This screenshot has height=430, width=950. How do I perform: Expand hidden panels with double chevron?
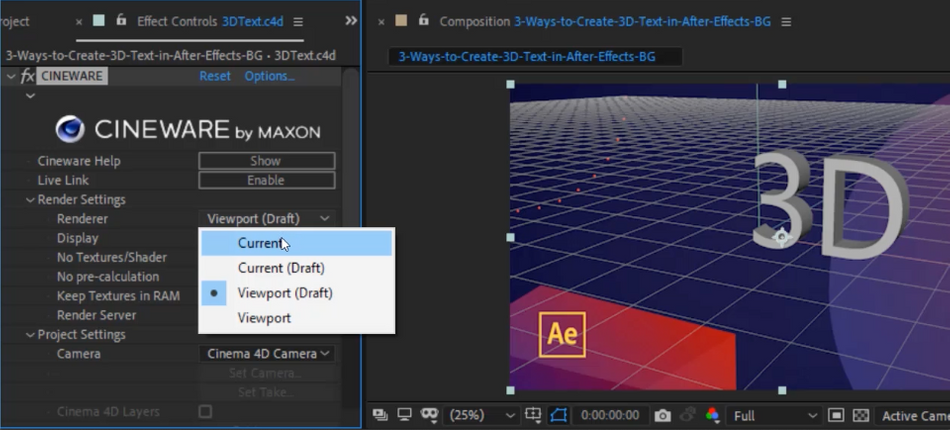coord(351,21)
